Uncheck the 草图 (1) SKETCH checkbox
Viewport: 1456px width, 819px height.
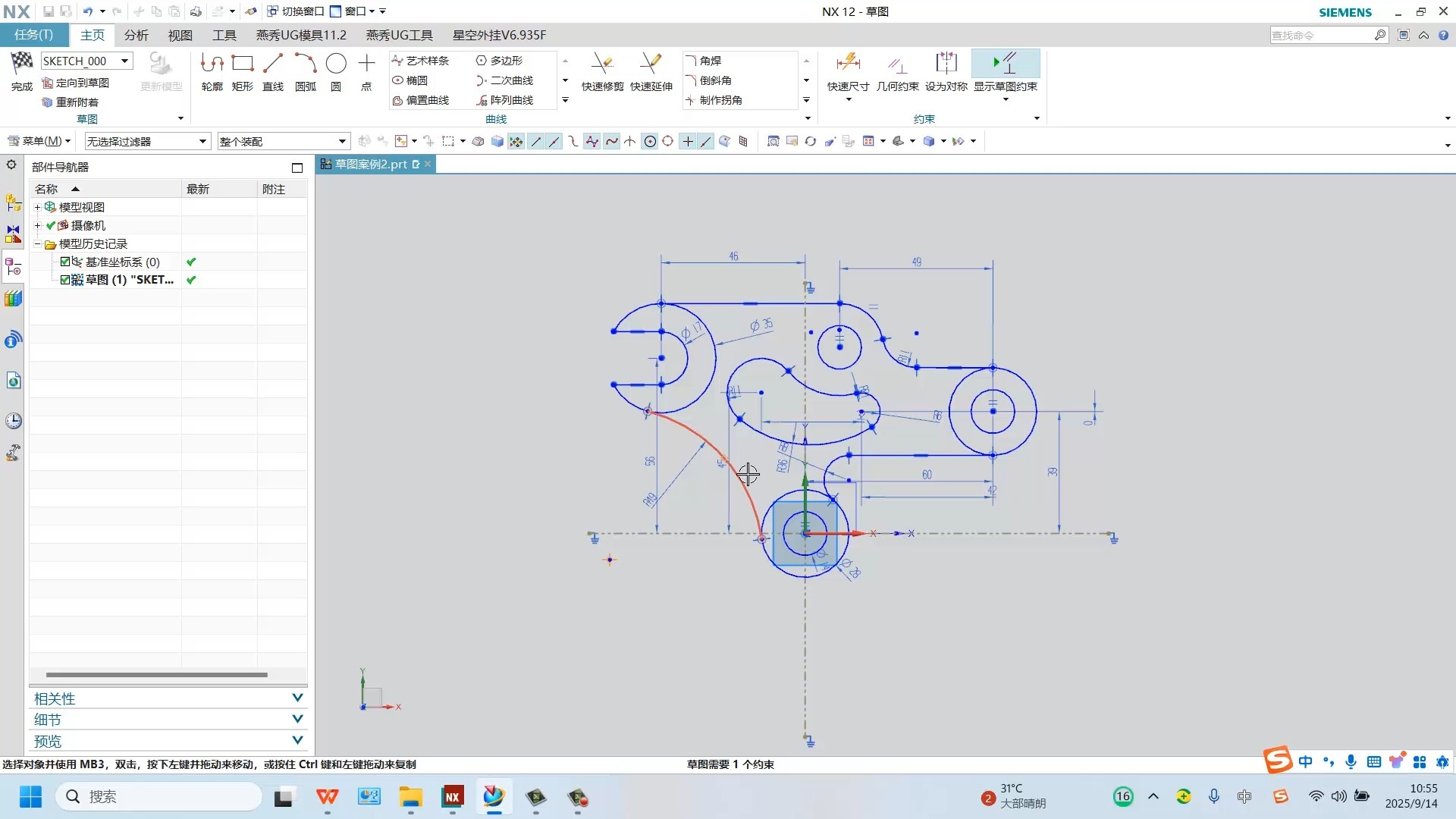[65, 280]
